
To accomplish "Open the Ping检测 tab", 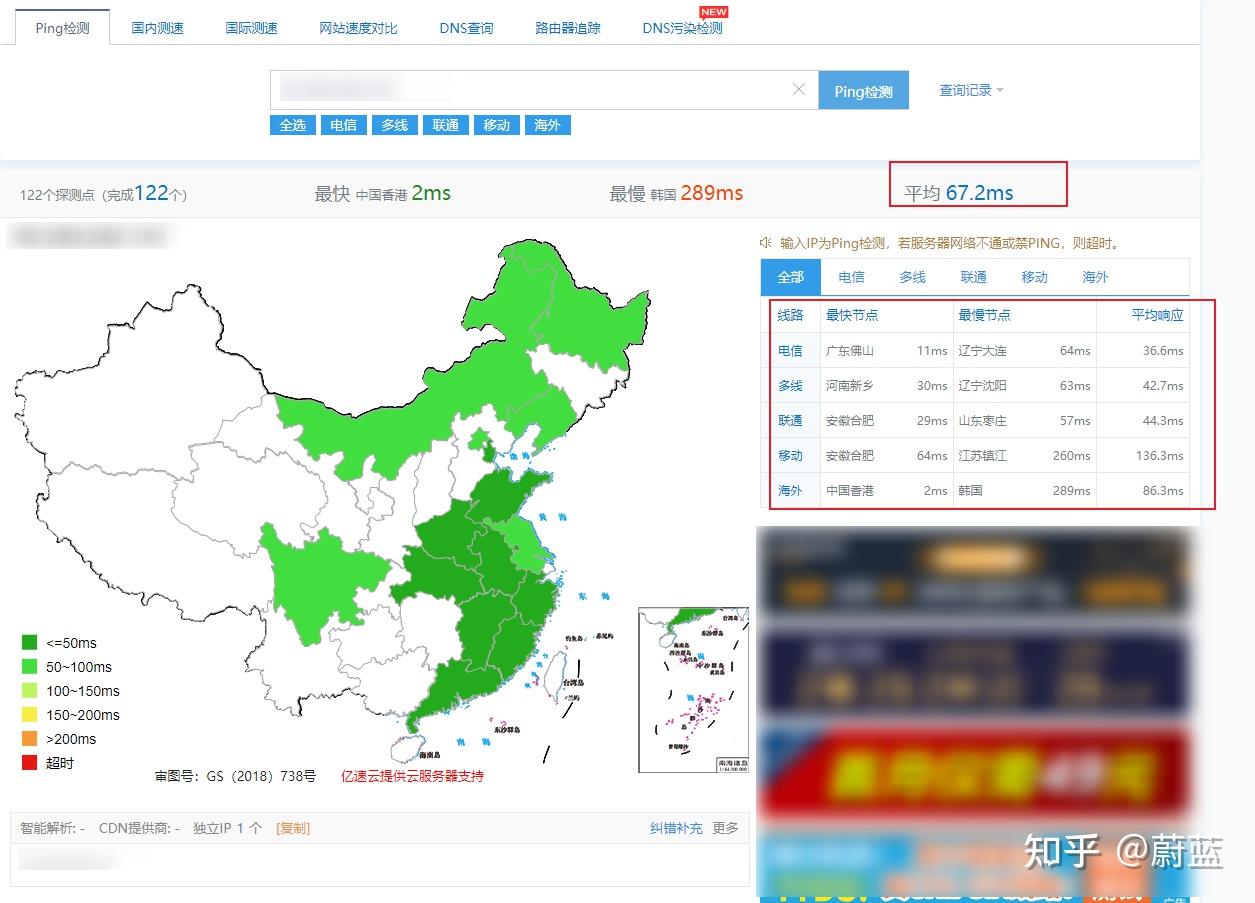I will point(62,27).
